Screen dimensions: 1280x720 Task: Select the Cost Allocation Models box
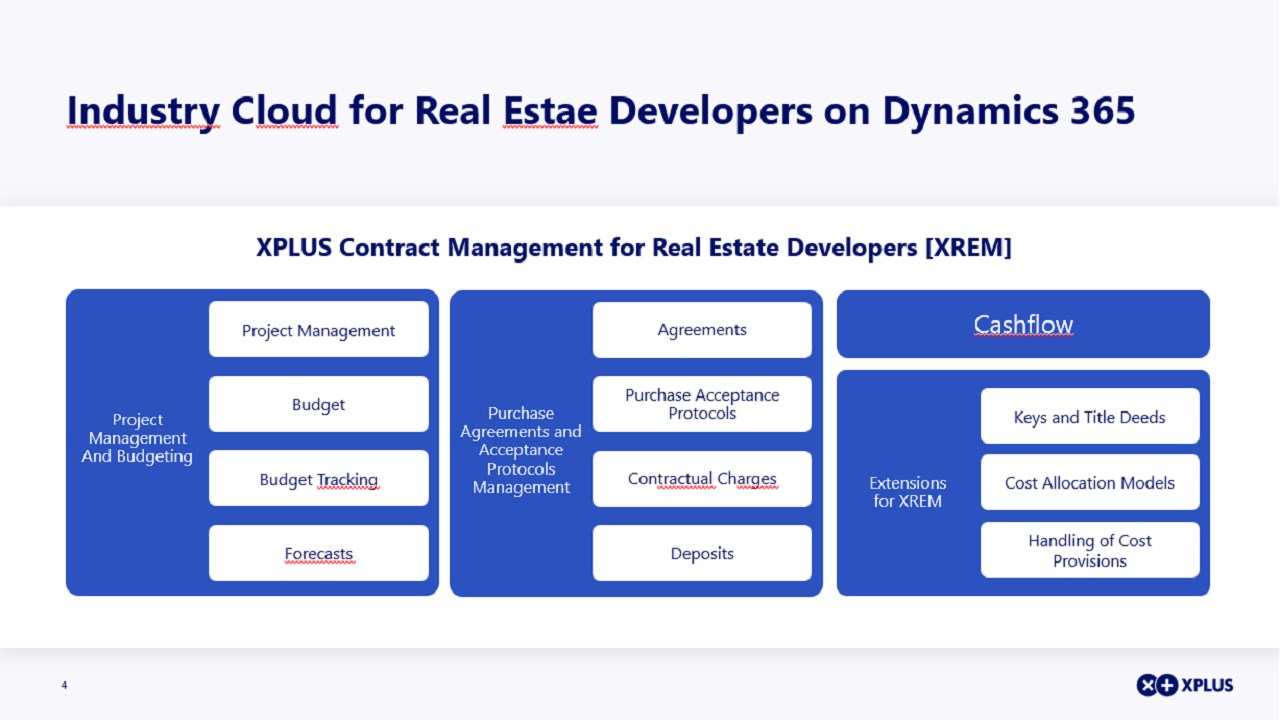tap(1090, 482)
